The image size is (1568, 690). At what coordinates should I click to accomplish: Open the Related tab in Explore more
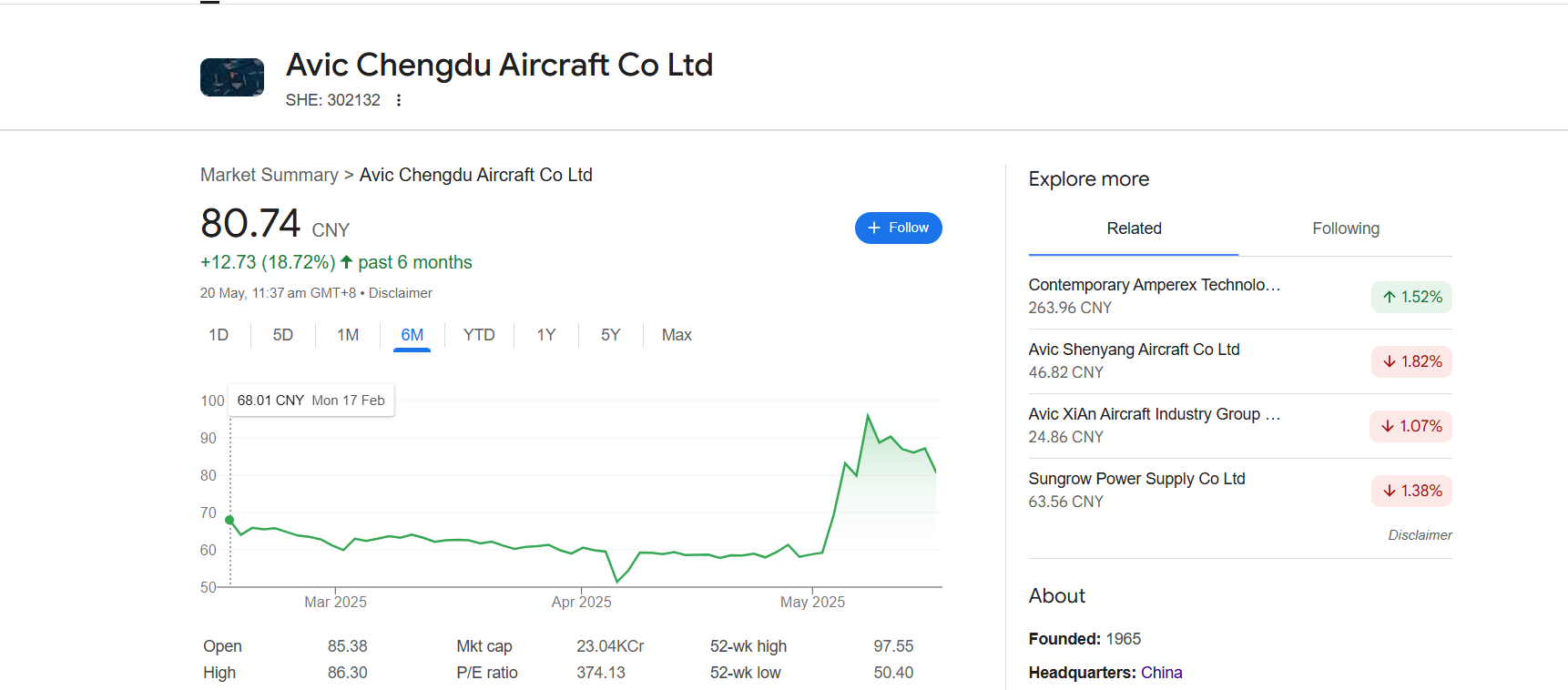pos(1134,228)
